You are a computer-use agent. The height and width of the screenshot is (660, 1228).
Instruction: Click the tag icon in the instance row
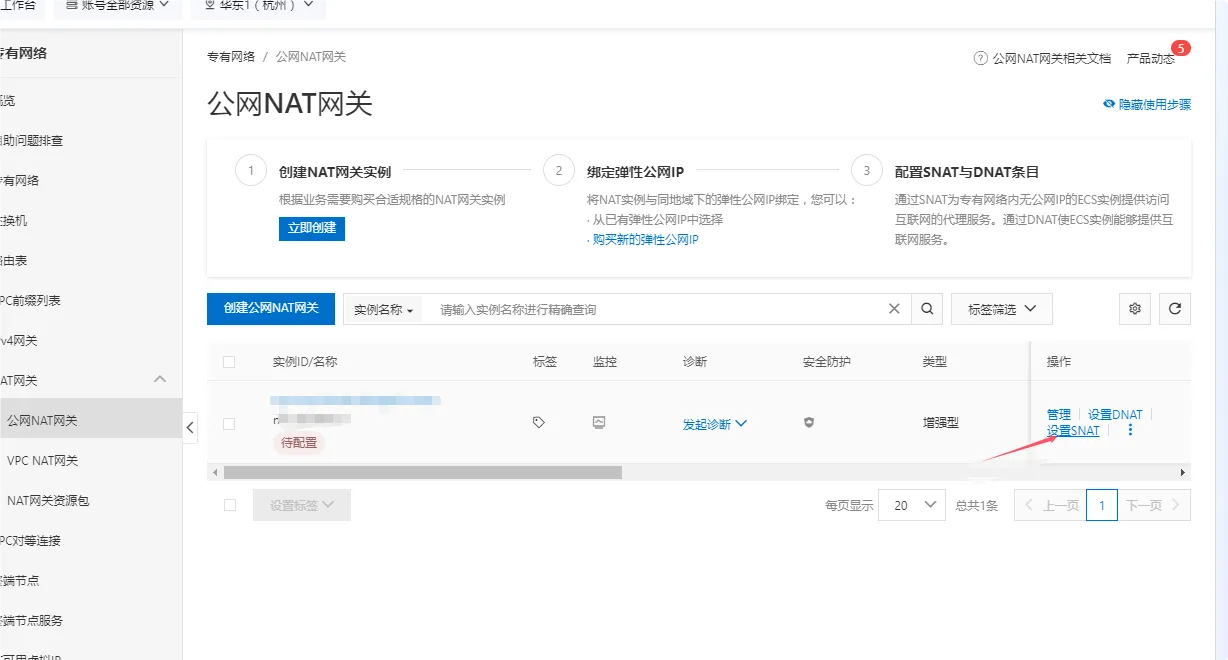tap(539, 422)
